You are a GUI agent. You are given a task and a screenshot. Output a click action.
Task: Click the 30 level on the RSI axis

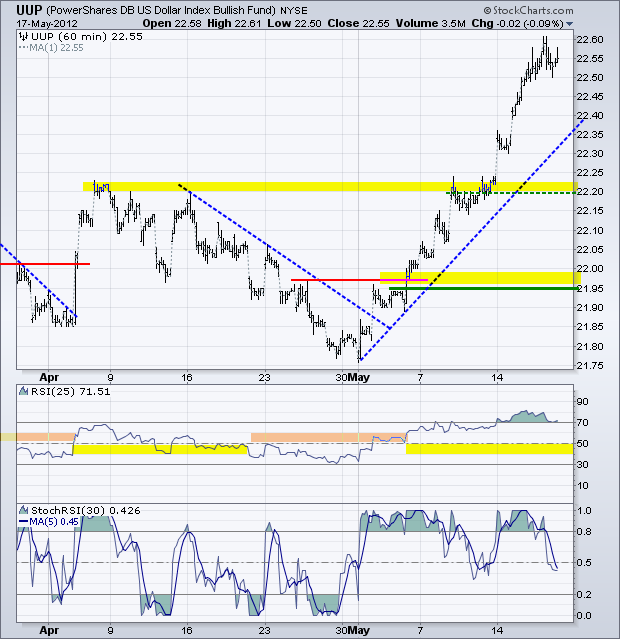pos(582,465)
